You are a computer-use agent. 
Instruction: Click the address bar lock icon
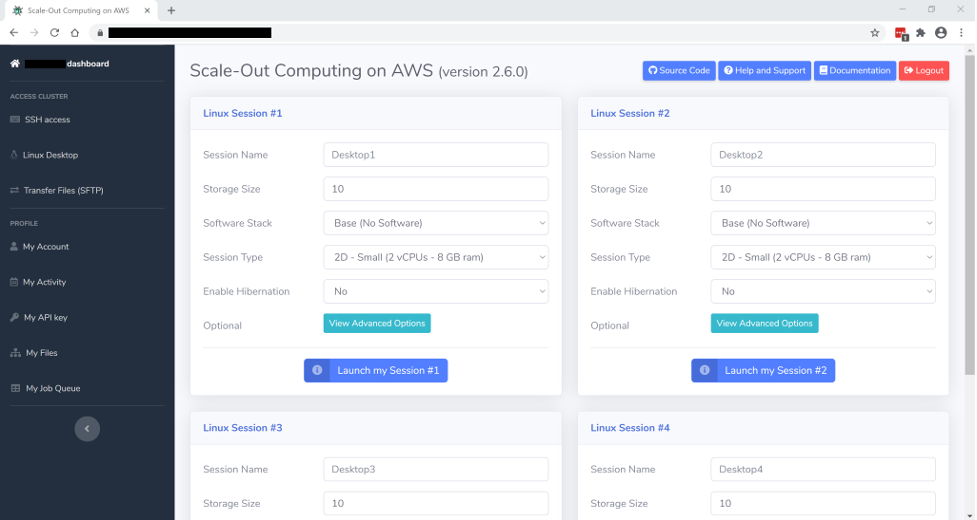click(100, 33)
